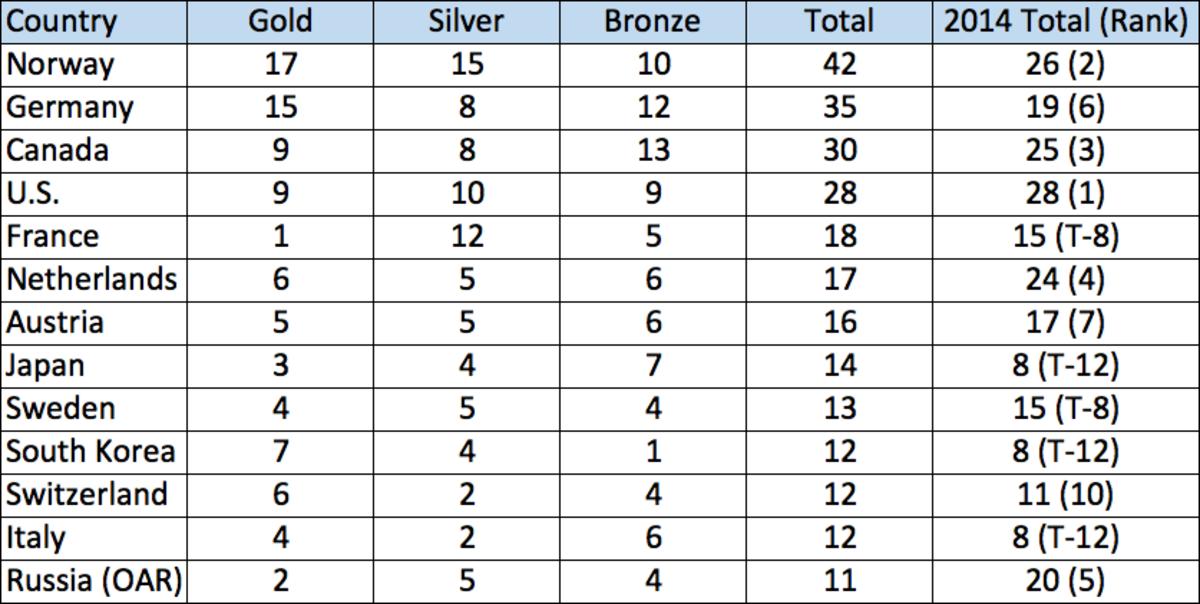Select the Japan country cell
This screenshot has height=604, width=1200.
point(46,365)
